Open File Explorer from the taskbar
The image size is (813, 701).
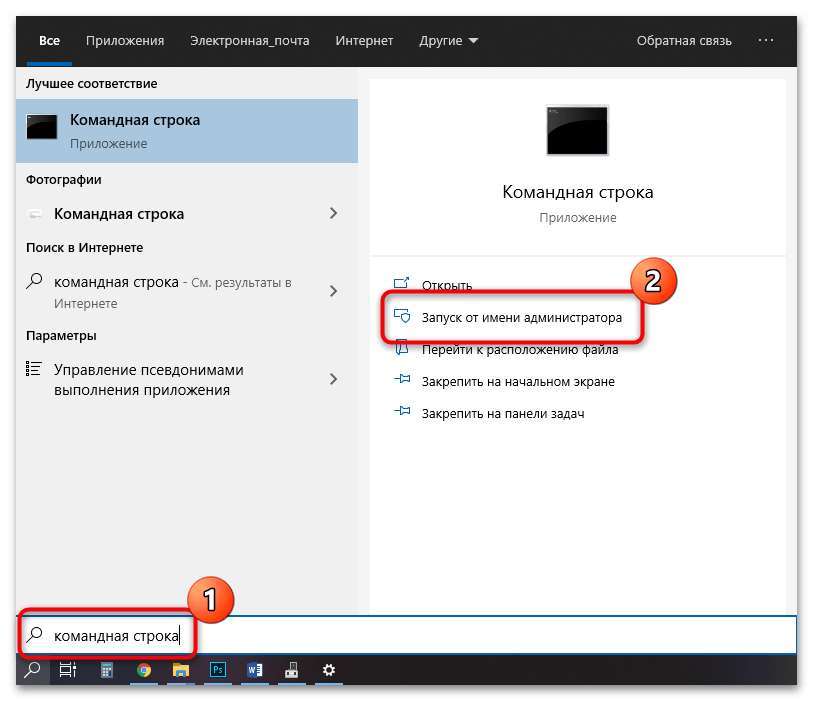point(180,671)
